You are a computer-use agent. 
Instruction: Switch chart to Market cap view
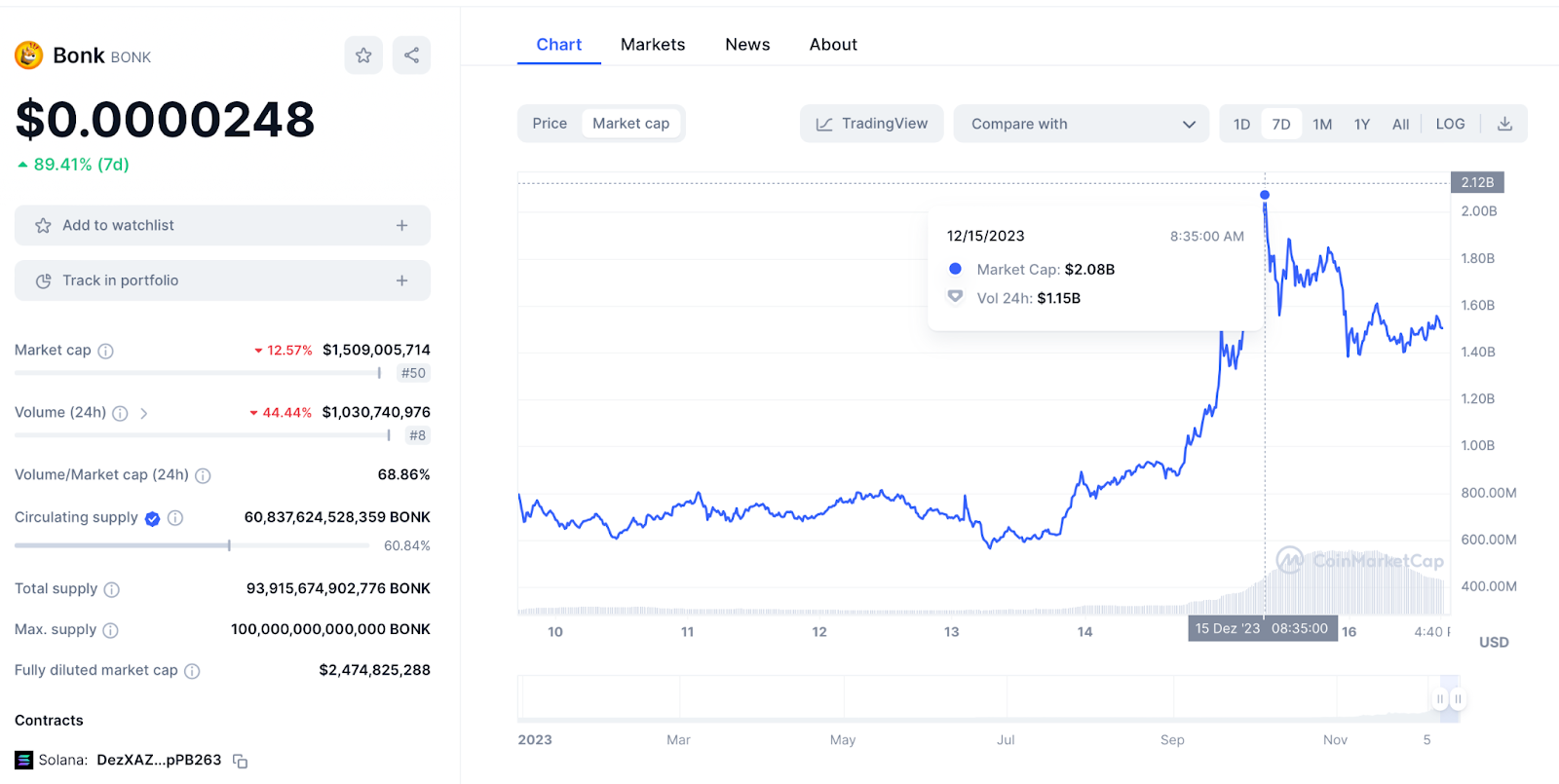click(x=630, y=124)
